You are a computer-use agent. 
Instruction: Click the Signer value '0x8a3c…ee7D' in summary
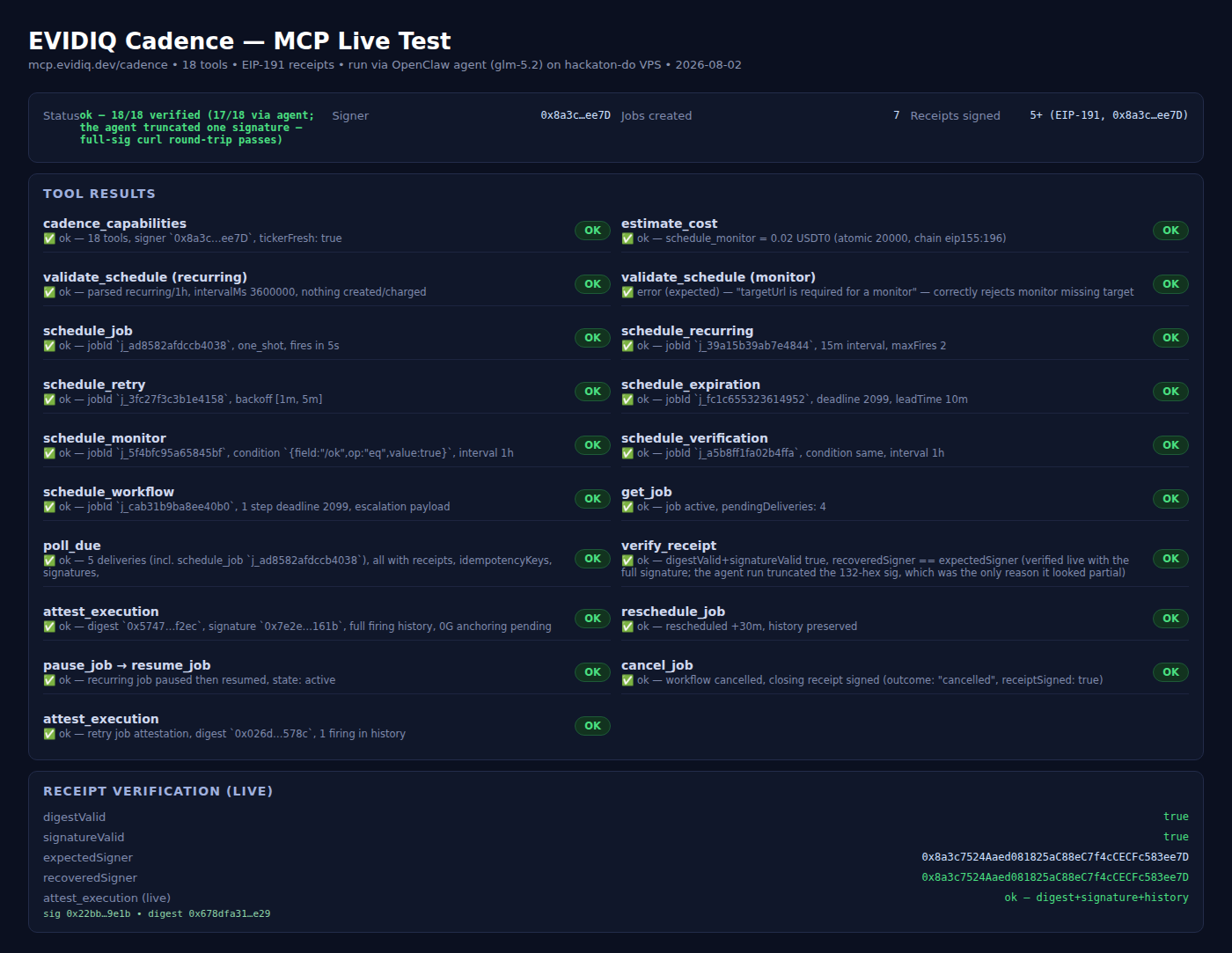tap(576, 115)
